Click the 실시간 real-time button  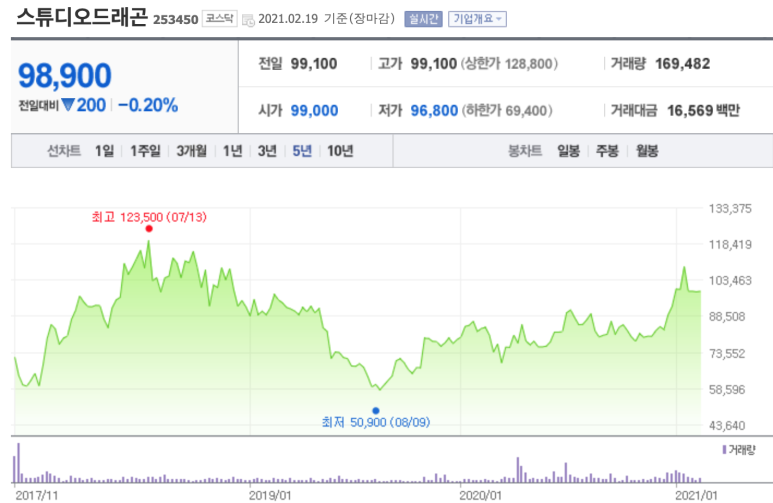click(423, 19)
